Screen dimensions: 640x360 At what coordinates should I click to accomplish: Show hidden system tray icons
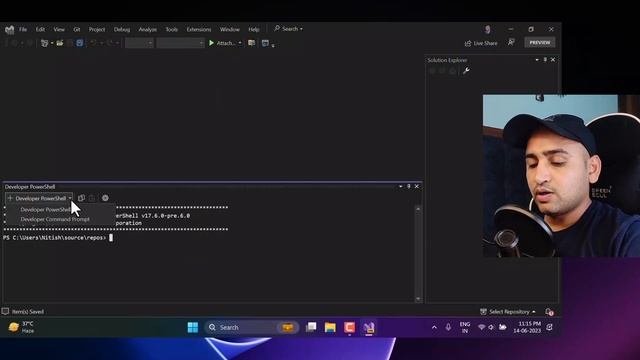click(434, 327)
